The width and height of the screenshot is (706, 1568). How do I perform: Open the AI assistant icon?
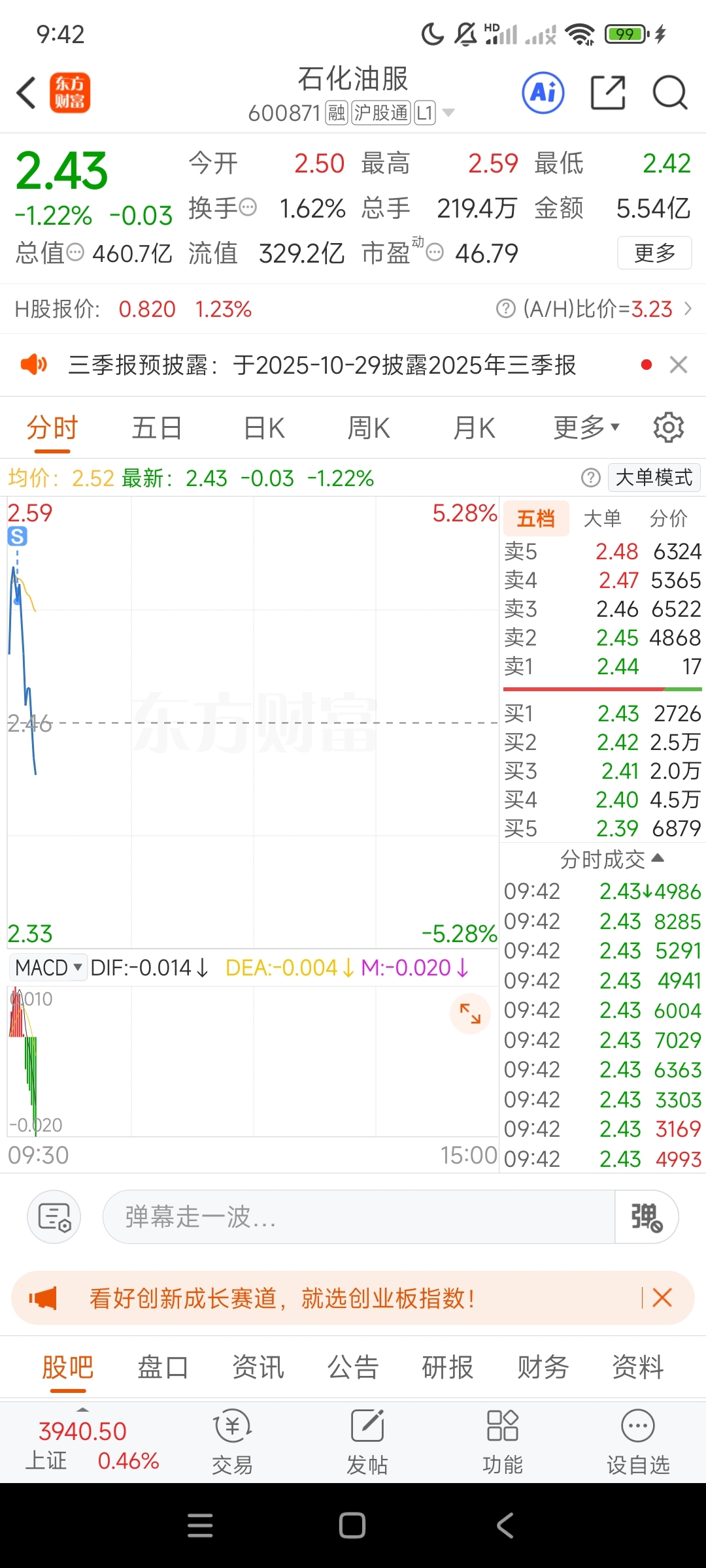(543, 93)
